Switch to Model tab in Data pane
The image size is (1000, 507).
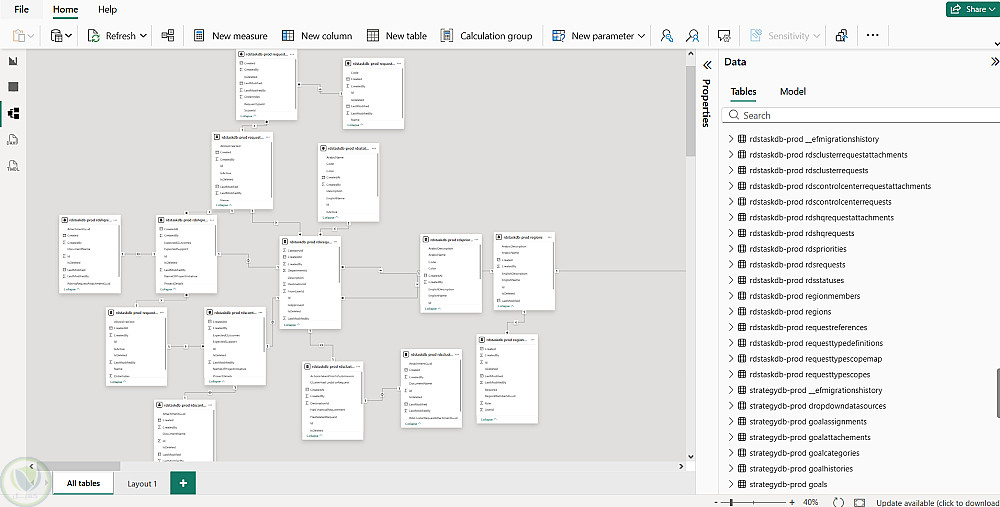click(x=793, y=91)
